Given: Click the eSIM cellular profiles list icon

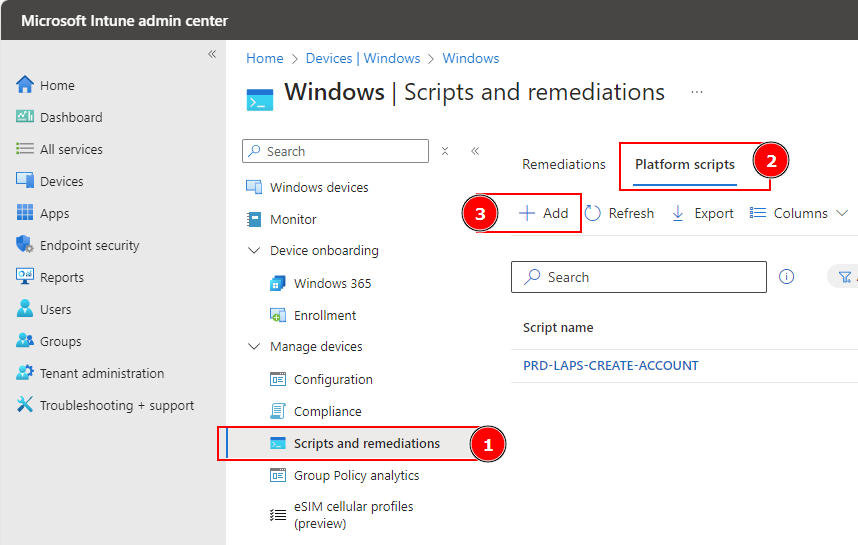Looking at the screenshot, I should click(277, 515).
